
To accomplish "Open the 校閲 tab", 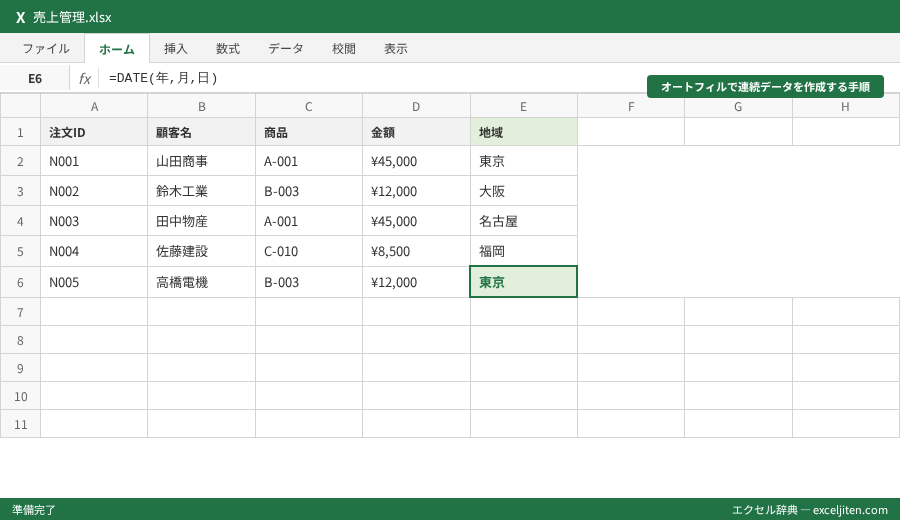I will [343, 49].
